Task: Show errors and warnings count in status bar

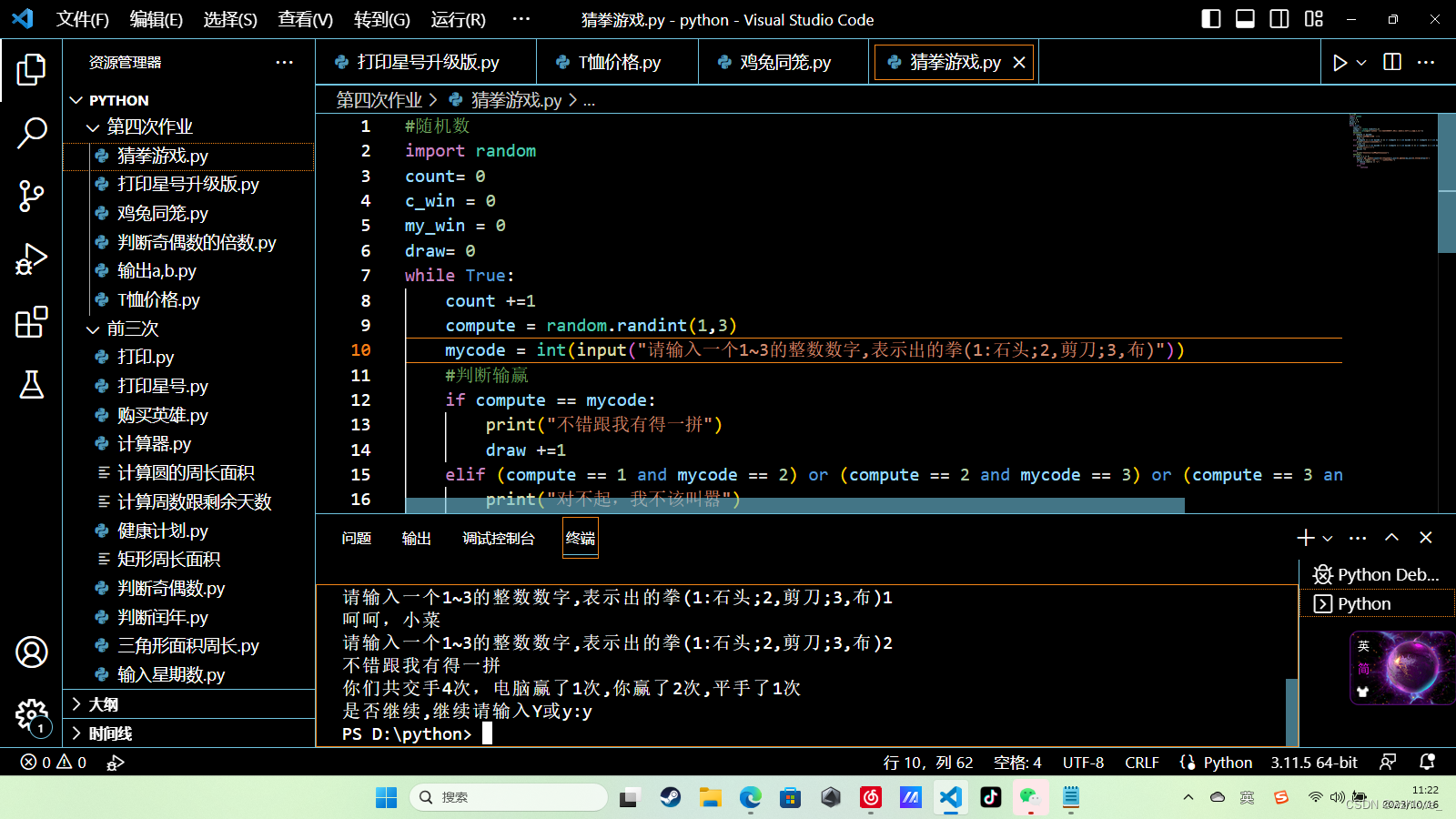Action: 54,763
